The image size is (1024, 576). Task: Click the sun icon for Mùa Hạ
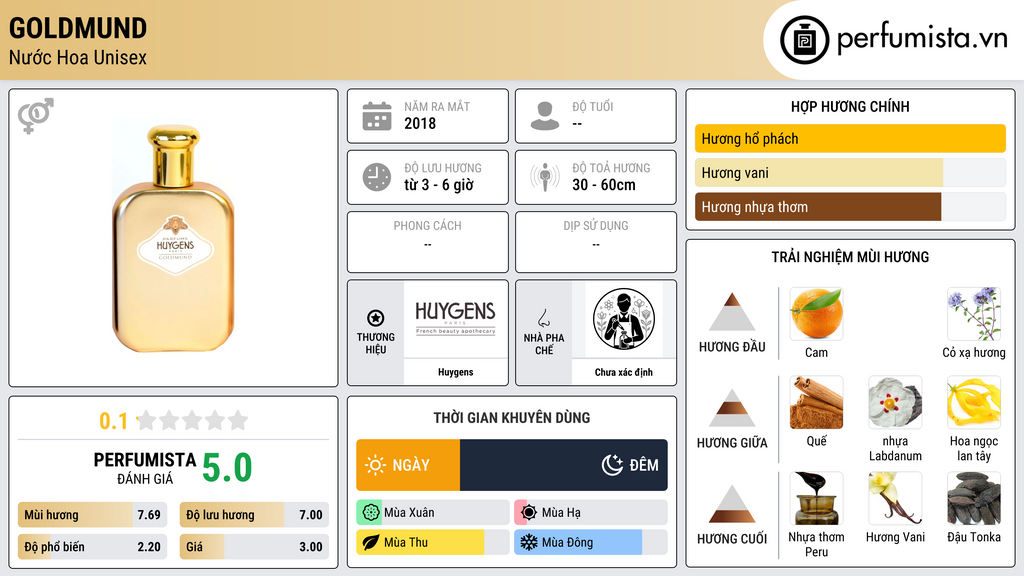click(x=529, y=513)
